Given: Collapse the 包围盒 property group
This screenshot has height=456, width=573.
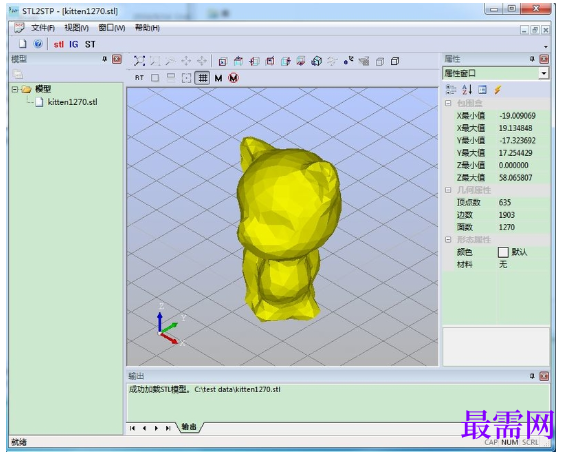Looking at the screenshot, I should pos(448,103).
